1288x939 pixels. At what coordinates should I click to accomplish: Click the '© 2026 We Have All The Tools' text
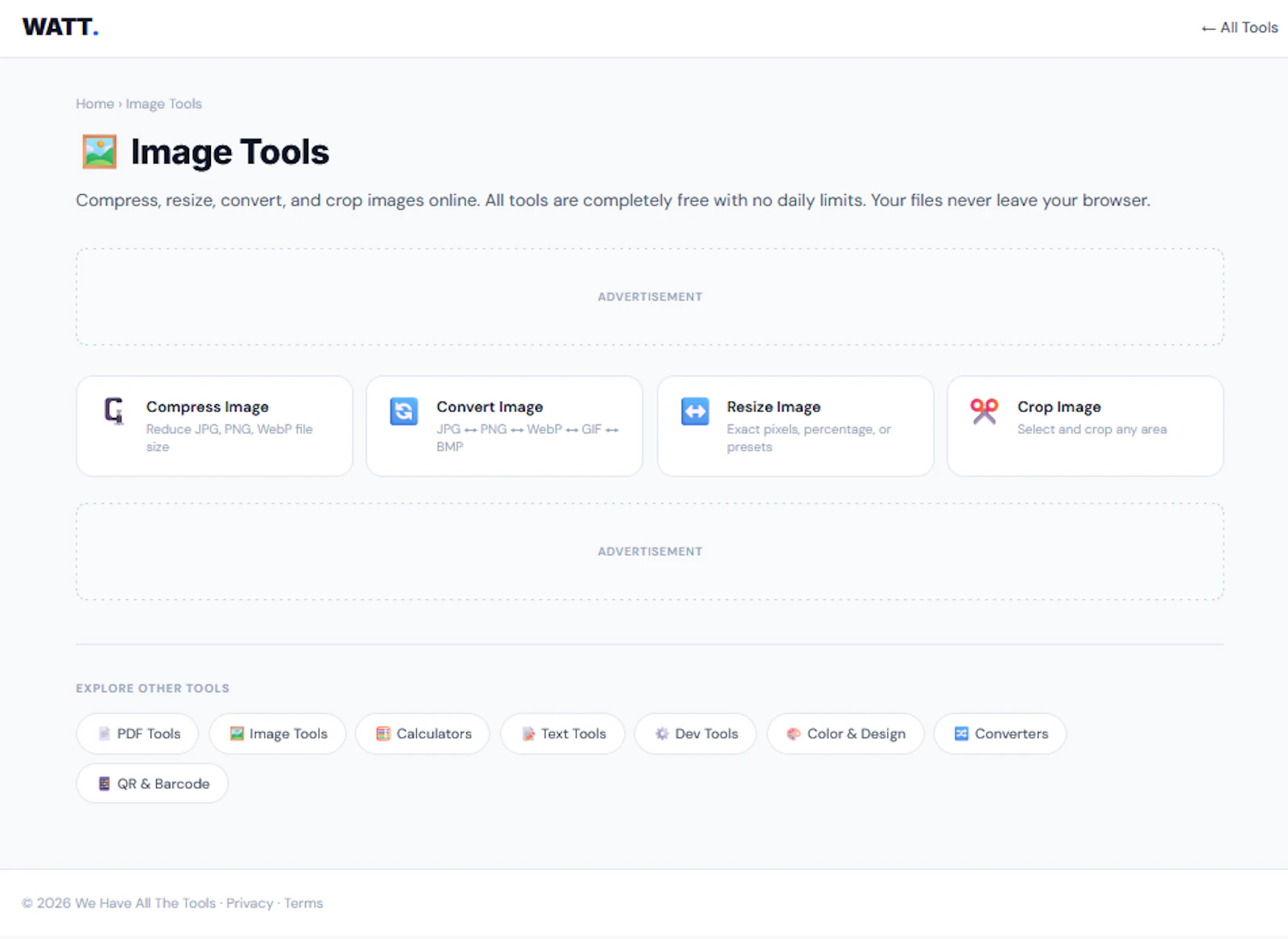(118, 903)
